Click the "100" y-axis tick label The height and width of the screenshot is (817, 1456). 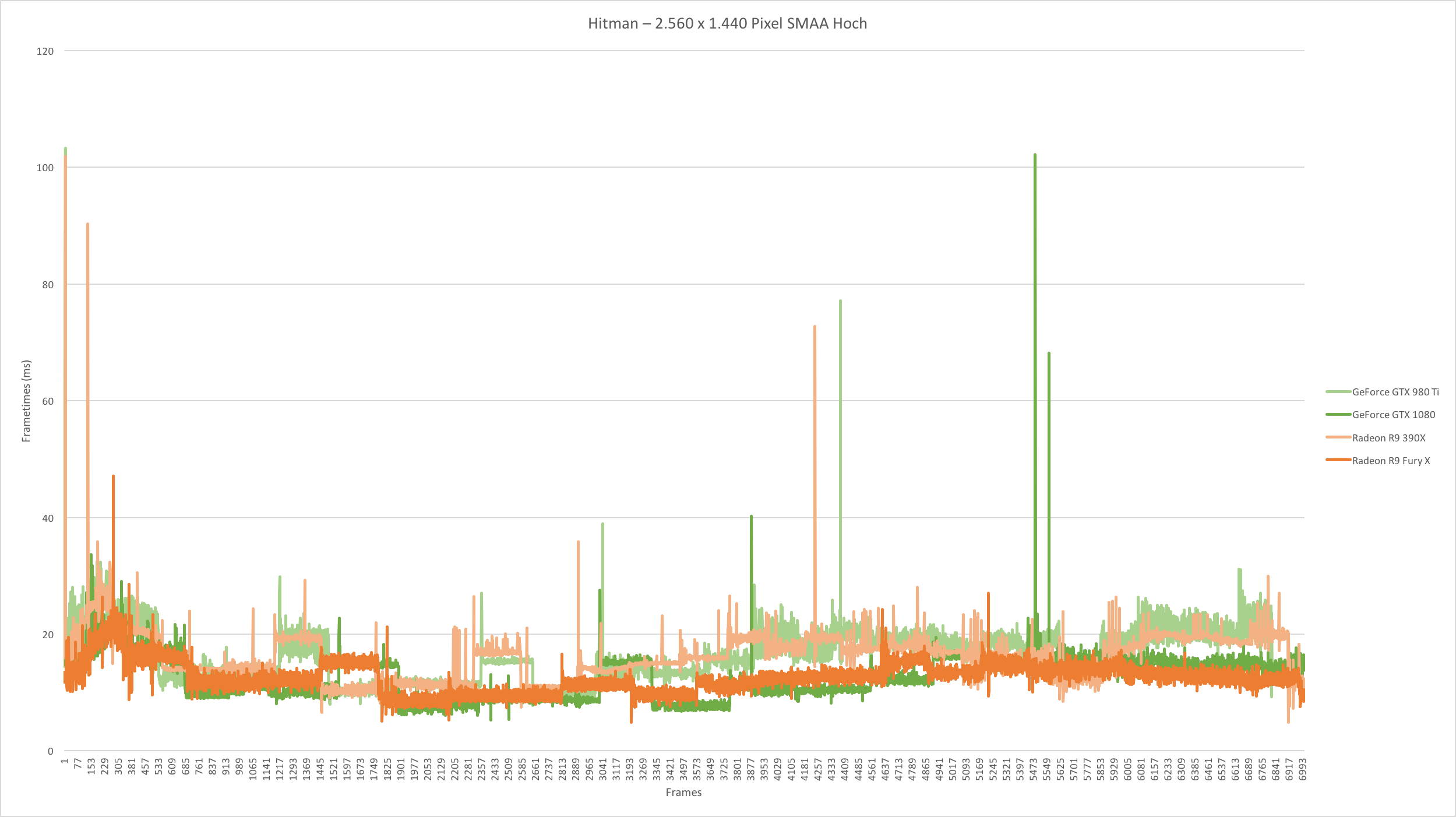coord(45,168)
